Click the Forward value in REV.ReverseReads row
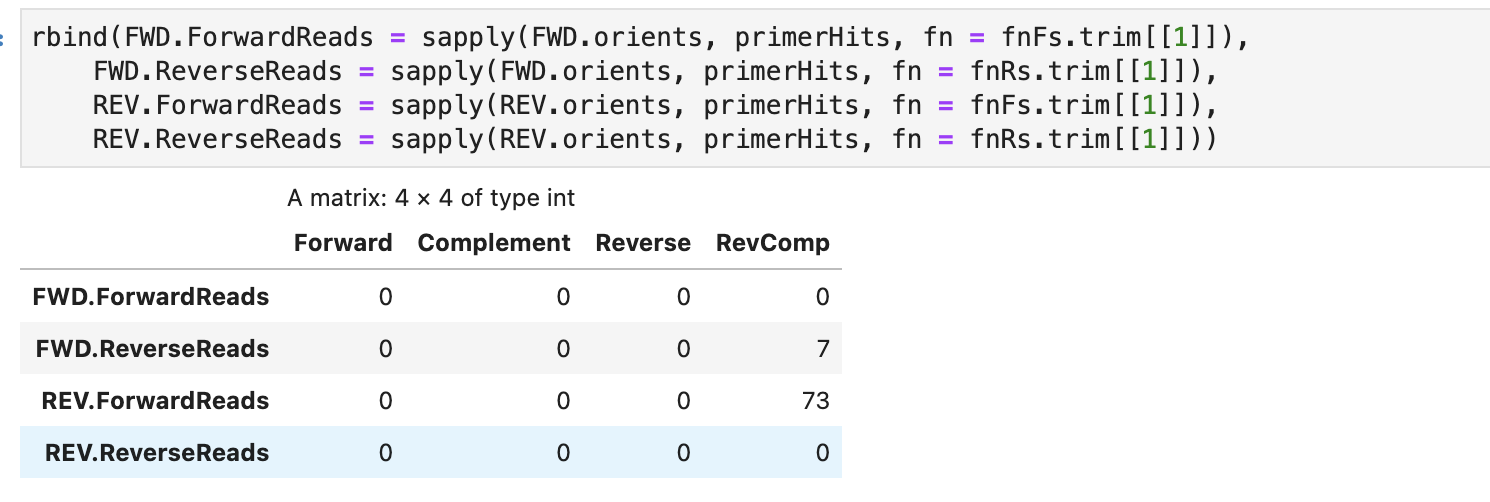The image size is (1490, 502). (x=386, y=453)
